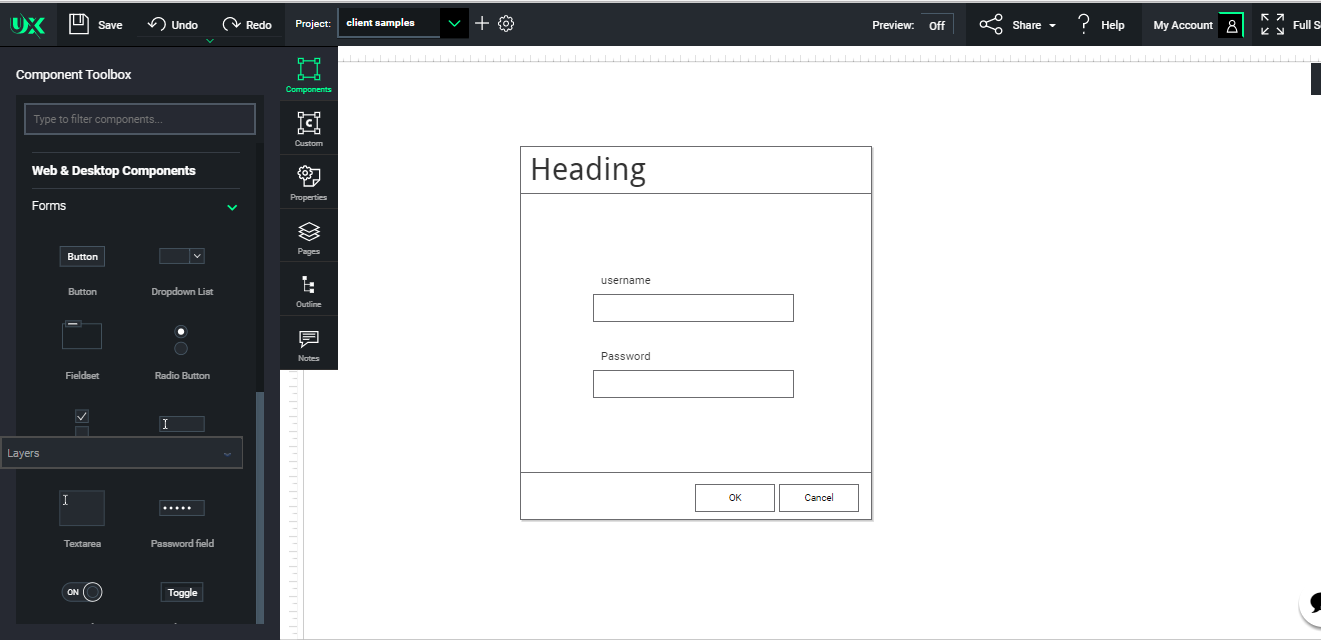Click the component filter search field

click(139, 118)
